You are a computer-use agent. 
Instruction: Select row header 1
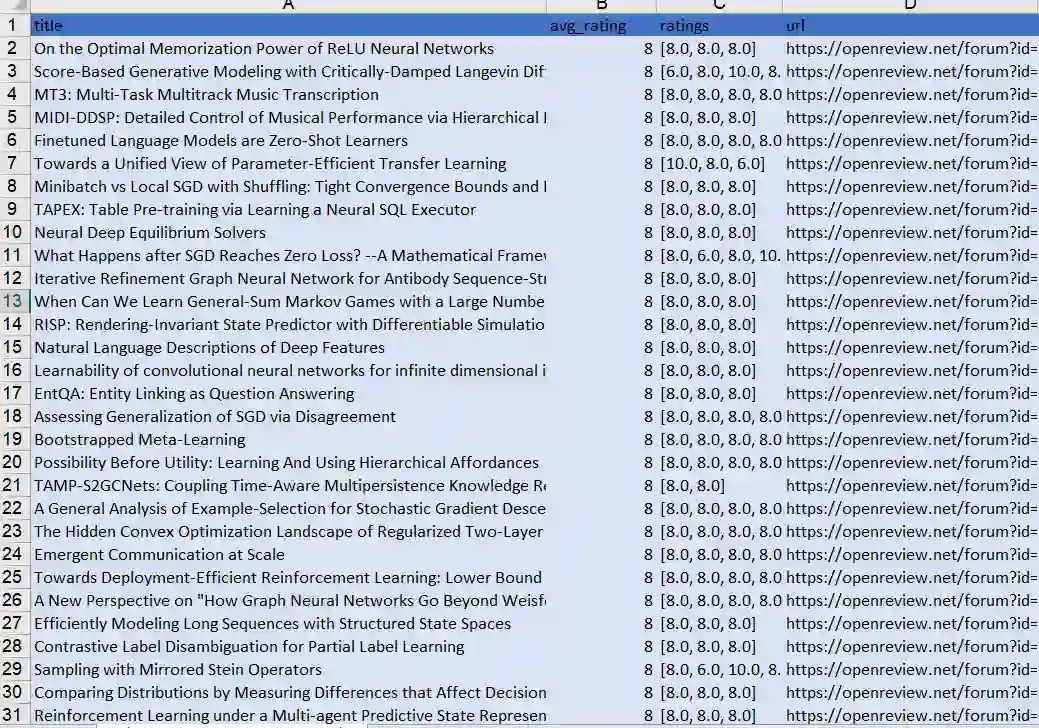(x=15, y=25)
